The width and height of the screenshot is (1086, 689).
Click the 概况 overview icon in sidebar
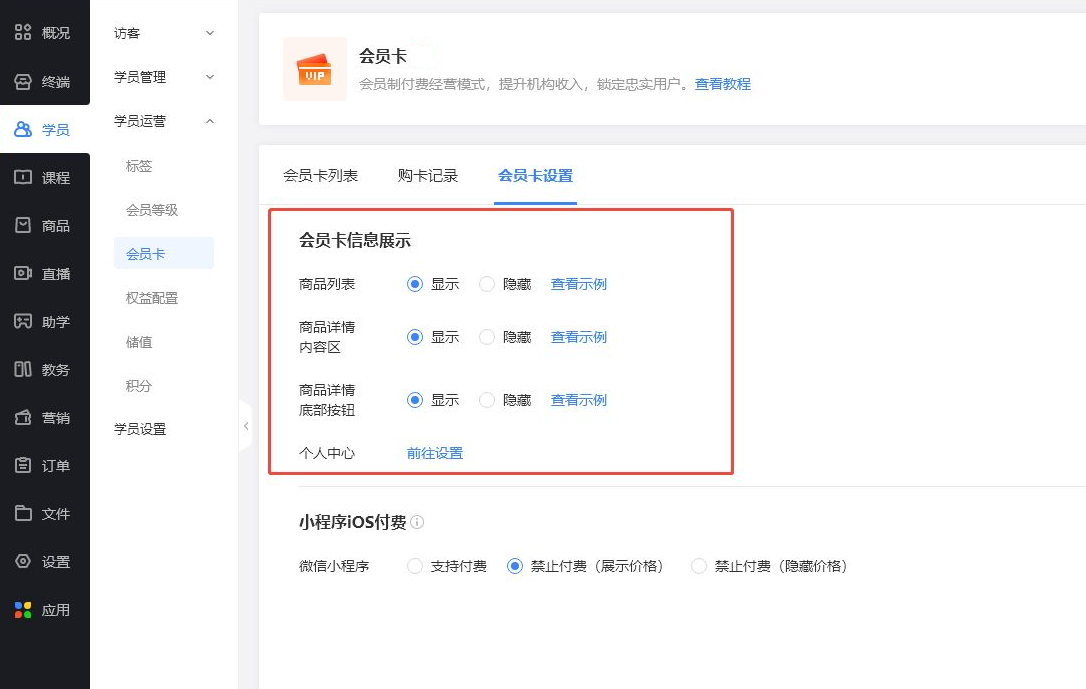coord(23,33)
